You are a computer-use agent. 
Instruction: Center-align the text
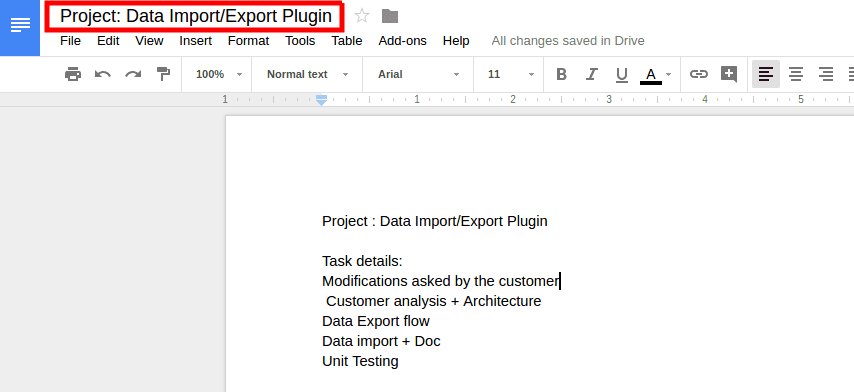796,74
